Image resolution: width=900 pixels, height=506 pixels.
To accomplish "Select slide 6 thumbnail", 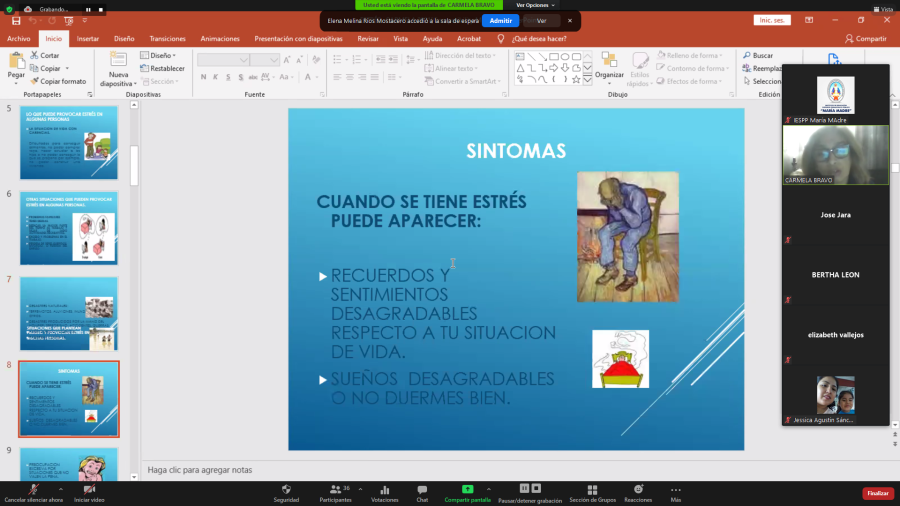I will click(68, 229).
